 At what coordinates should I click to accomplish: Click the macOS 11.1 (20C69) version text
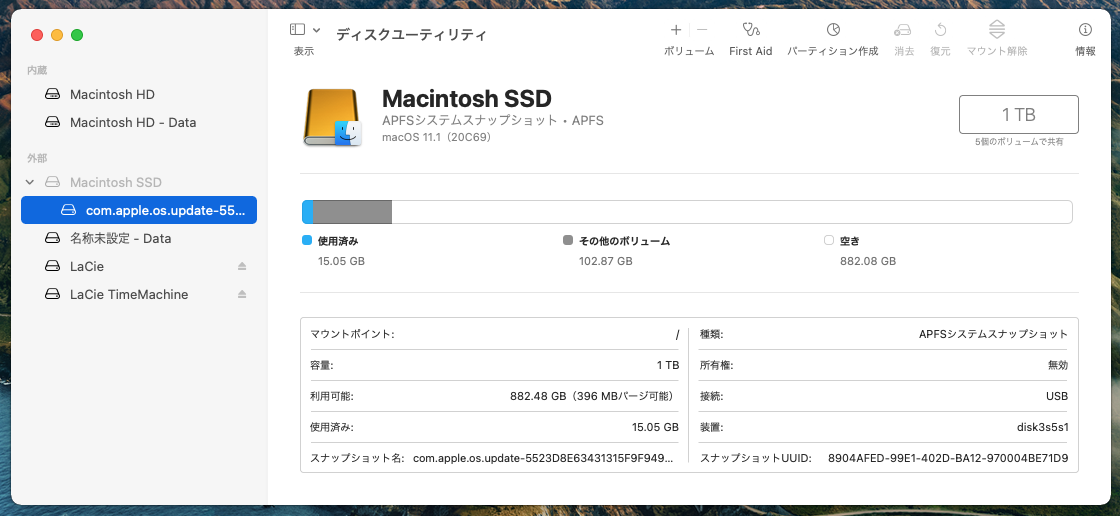436,137
